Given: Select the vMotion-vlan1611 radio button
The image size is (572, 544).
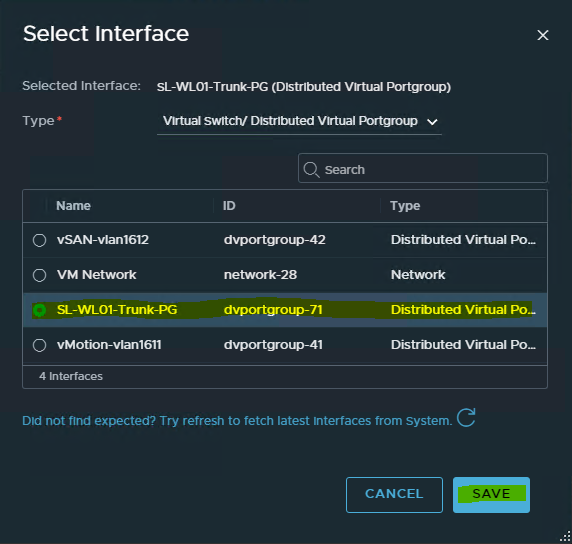Looking at the screenshot, I should click(39, 345).
